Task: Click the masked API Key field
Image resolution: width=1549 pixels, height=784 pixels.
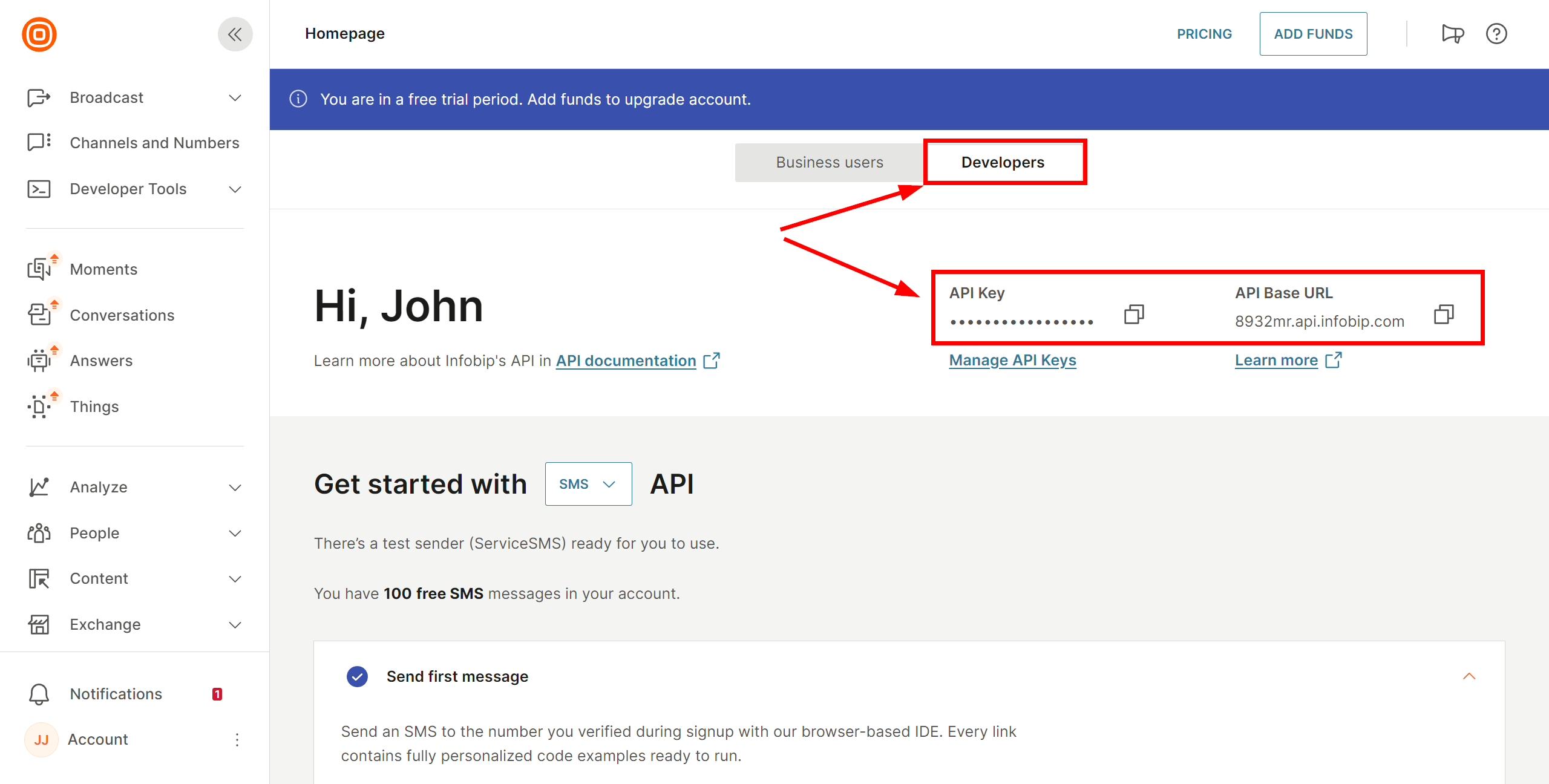Action: [1021, 322]
